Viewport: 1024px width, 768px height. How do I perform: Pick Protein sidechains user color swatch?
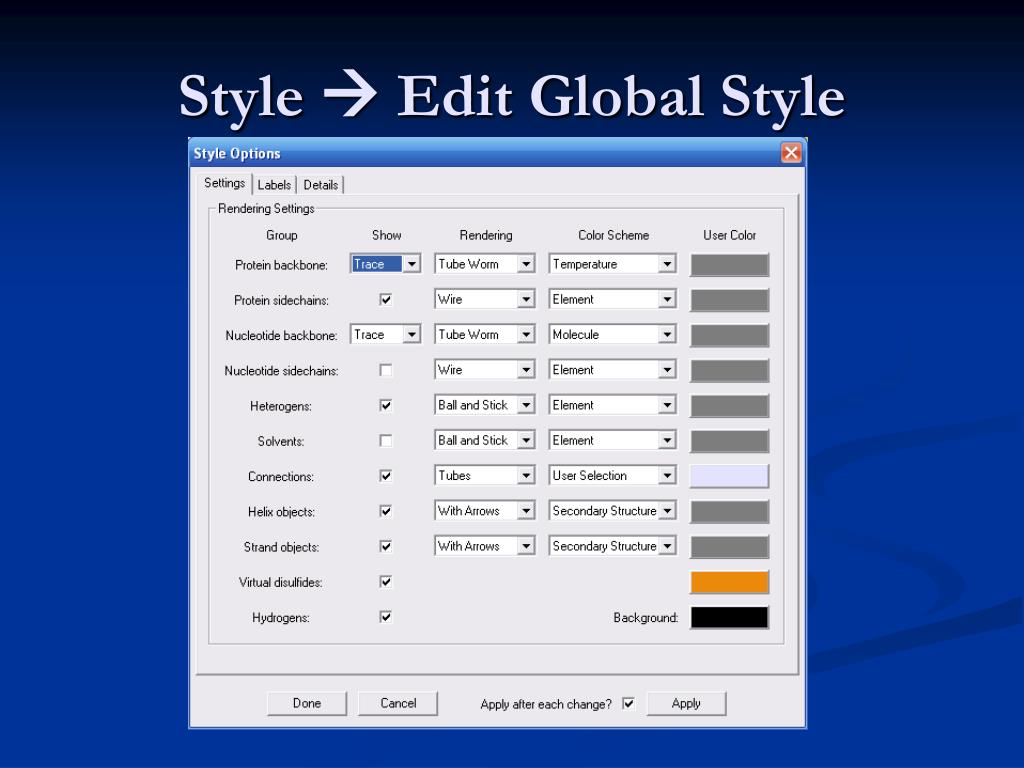click(x=729, y=300)
